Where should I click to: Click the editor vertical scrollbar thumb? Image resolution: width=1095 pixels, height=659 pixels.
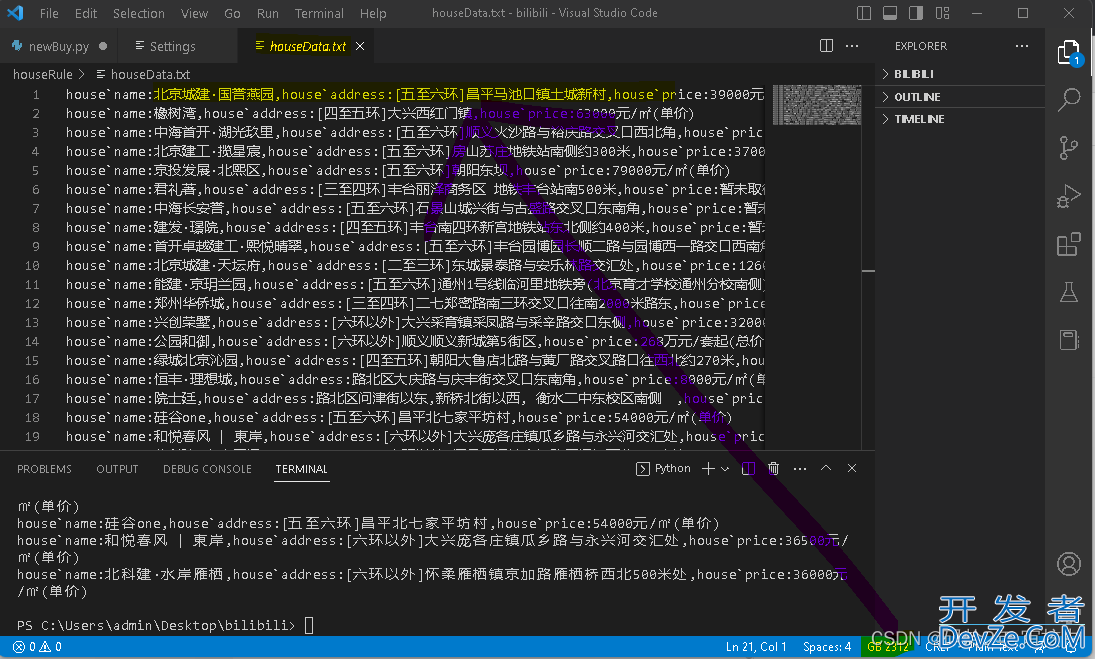[869, 270]
